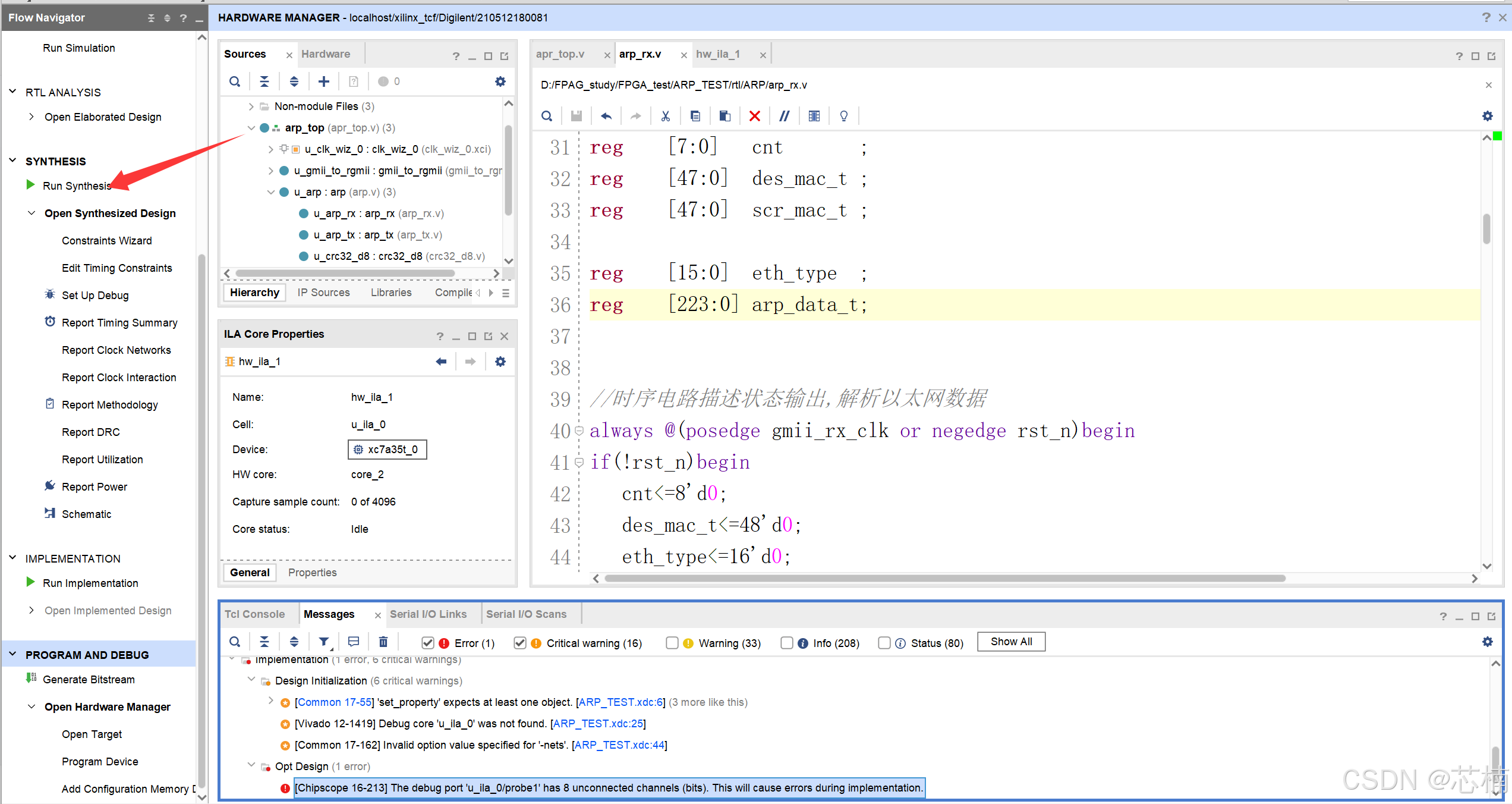Add sources with the plus icon

tap(323, 81)
